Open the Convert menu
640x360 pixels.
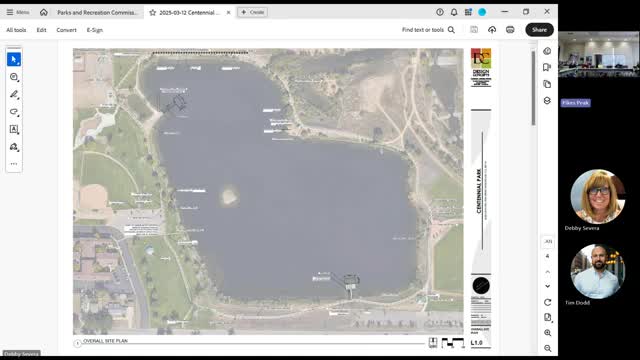[x=66, y=30]
